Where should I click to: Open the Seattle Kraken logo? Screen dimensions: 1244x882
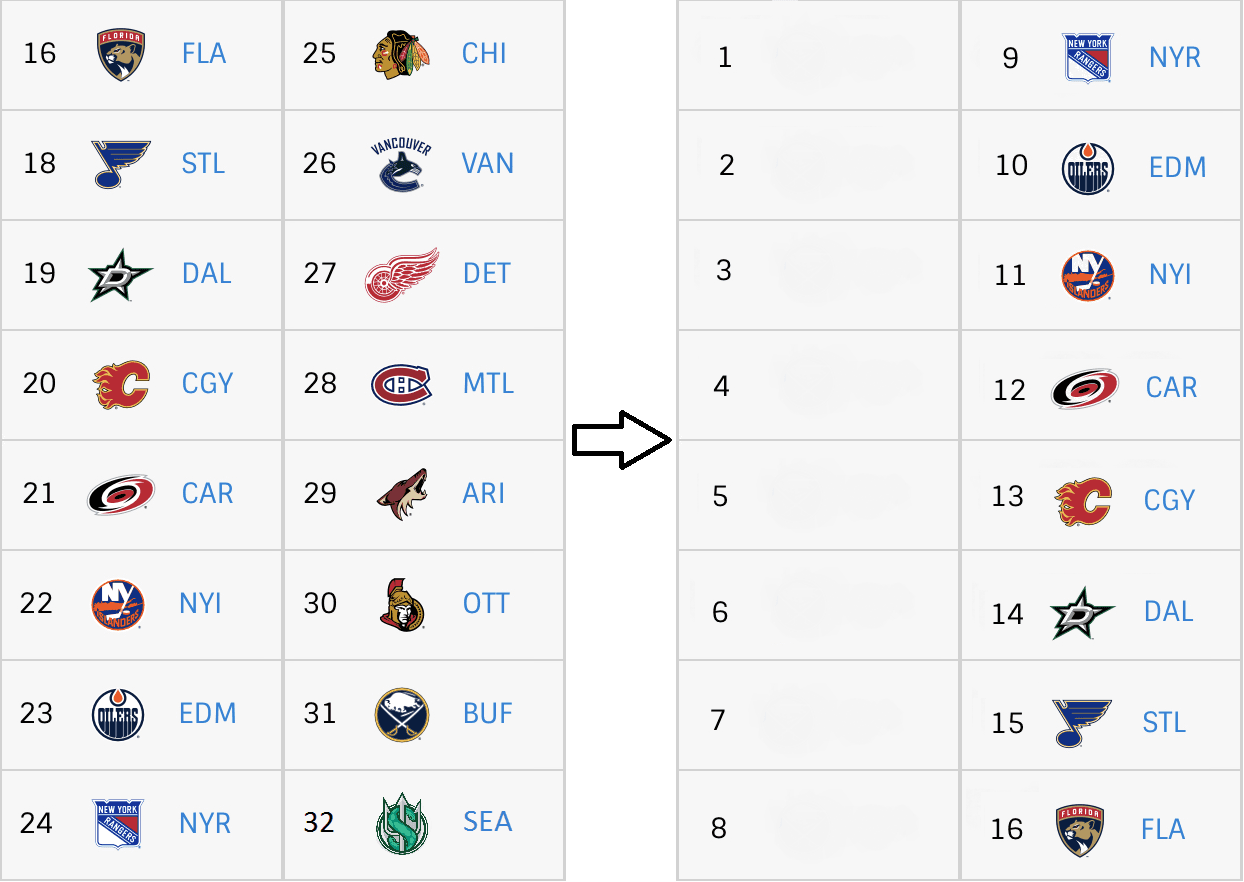click(402, 824)
